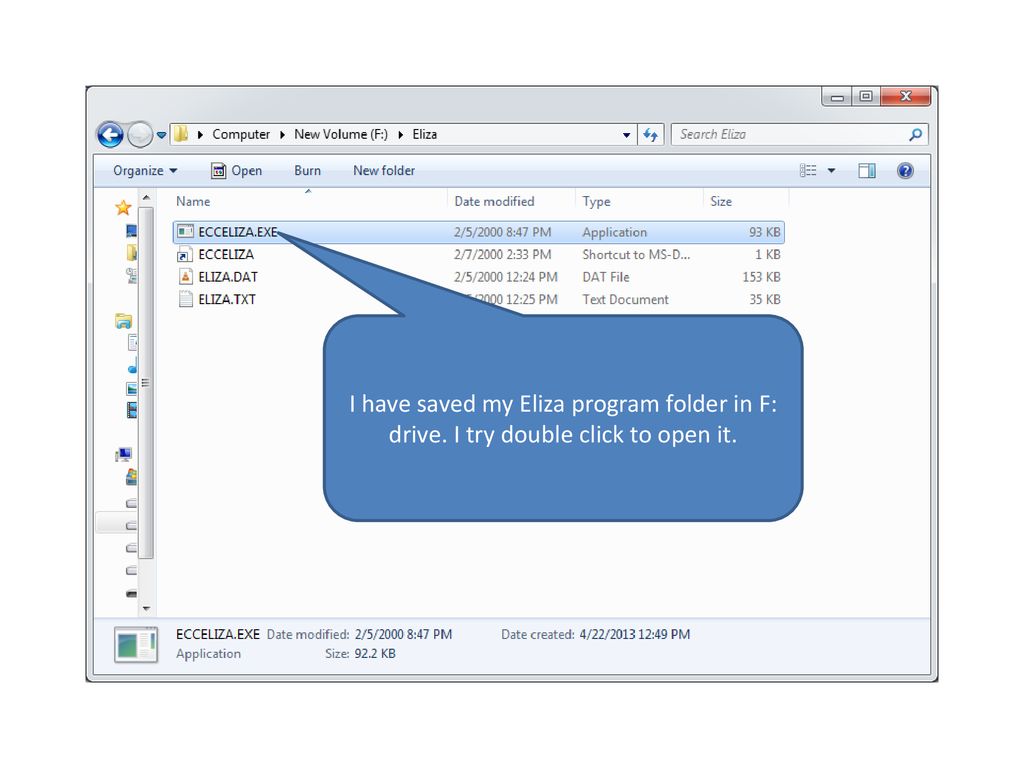The image size is (1024, 768).
Task: Expand arrow after New Volume (F:) breadcrumb
Action: (x=400, y=135)
